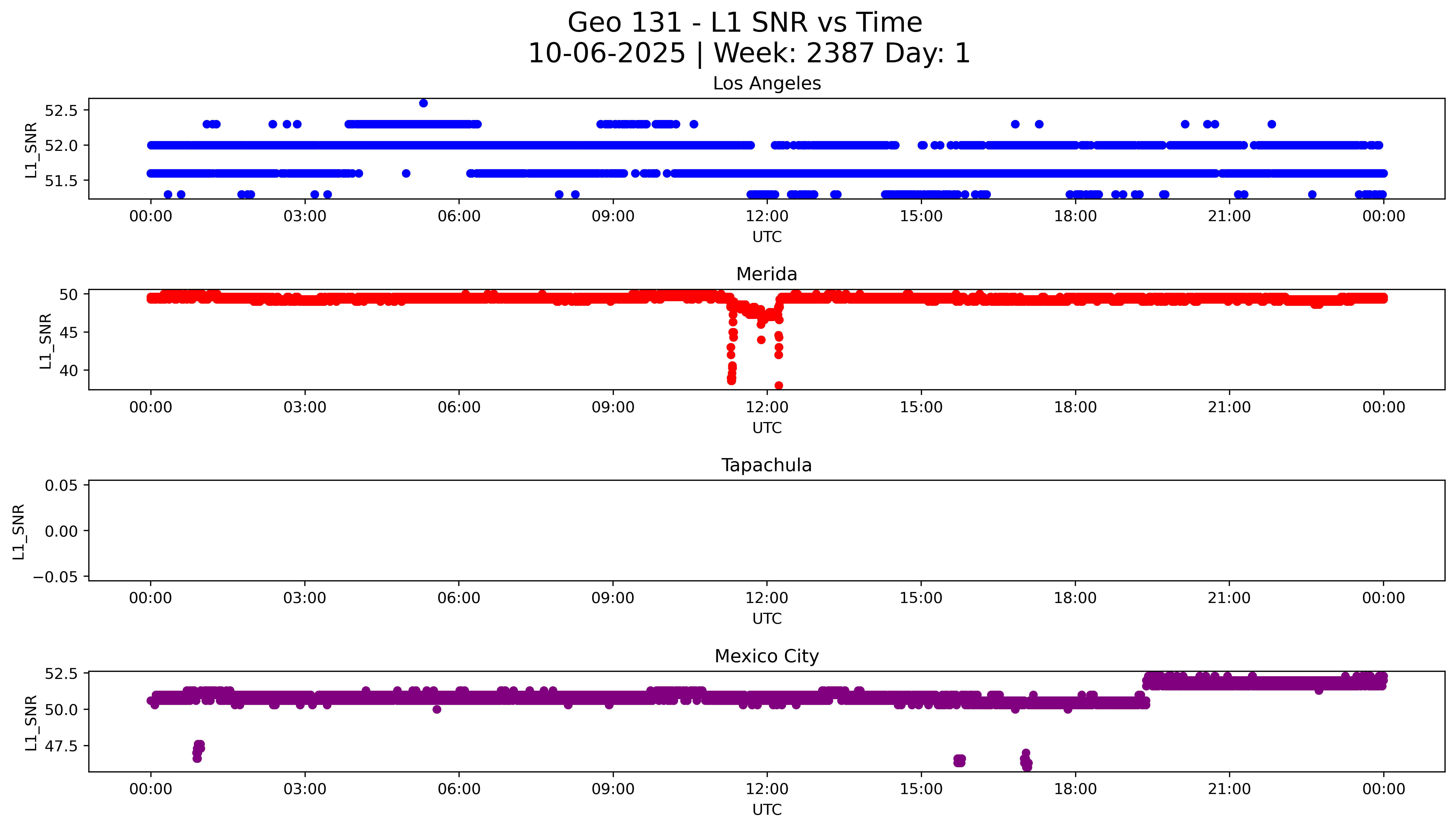Screen dimensions: 1456x829
Task: Click the '21:00' tick label under Mexico City plot
Action: tap(1229, 789)
